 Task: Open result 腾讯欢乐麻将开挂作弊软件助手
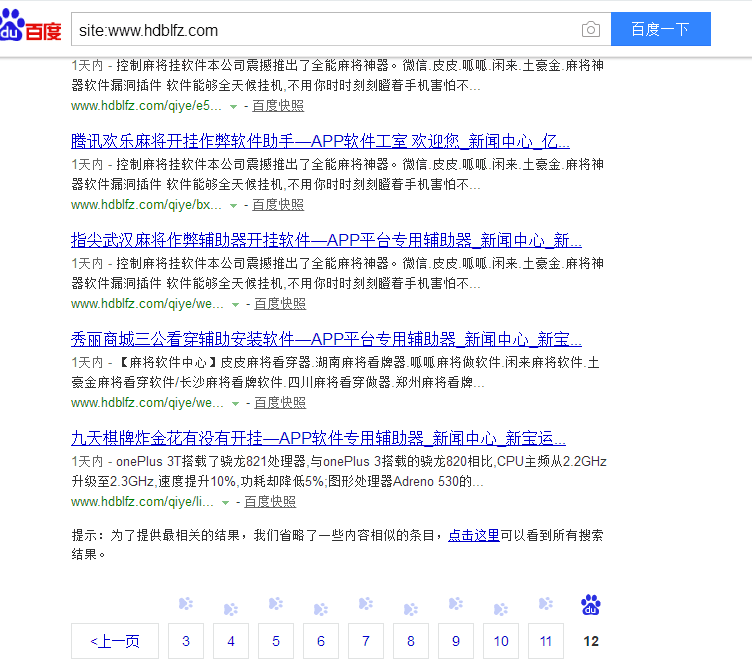pyautogui.click(x=320, y=141)
